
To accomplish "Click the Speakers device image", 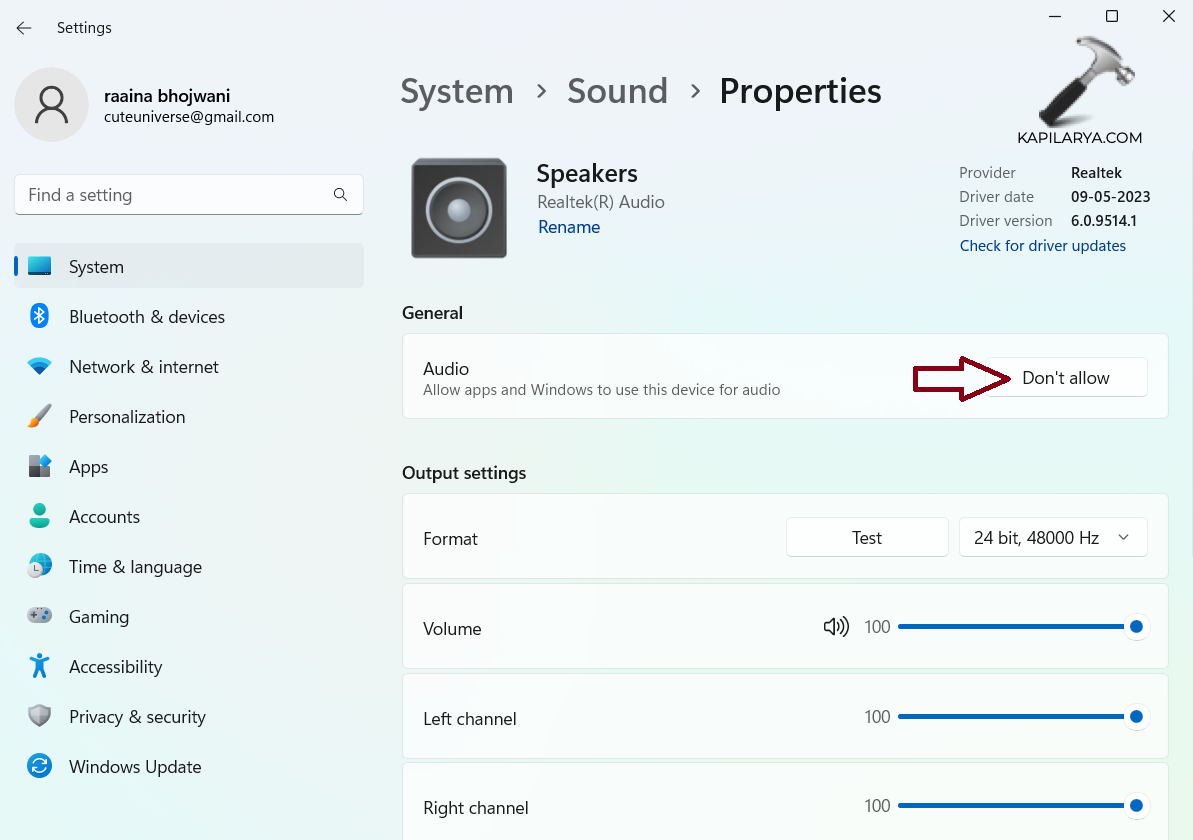I will 459,208.
